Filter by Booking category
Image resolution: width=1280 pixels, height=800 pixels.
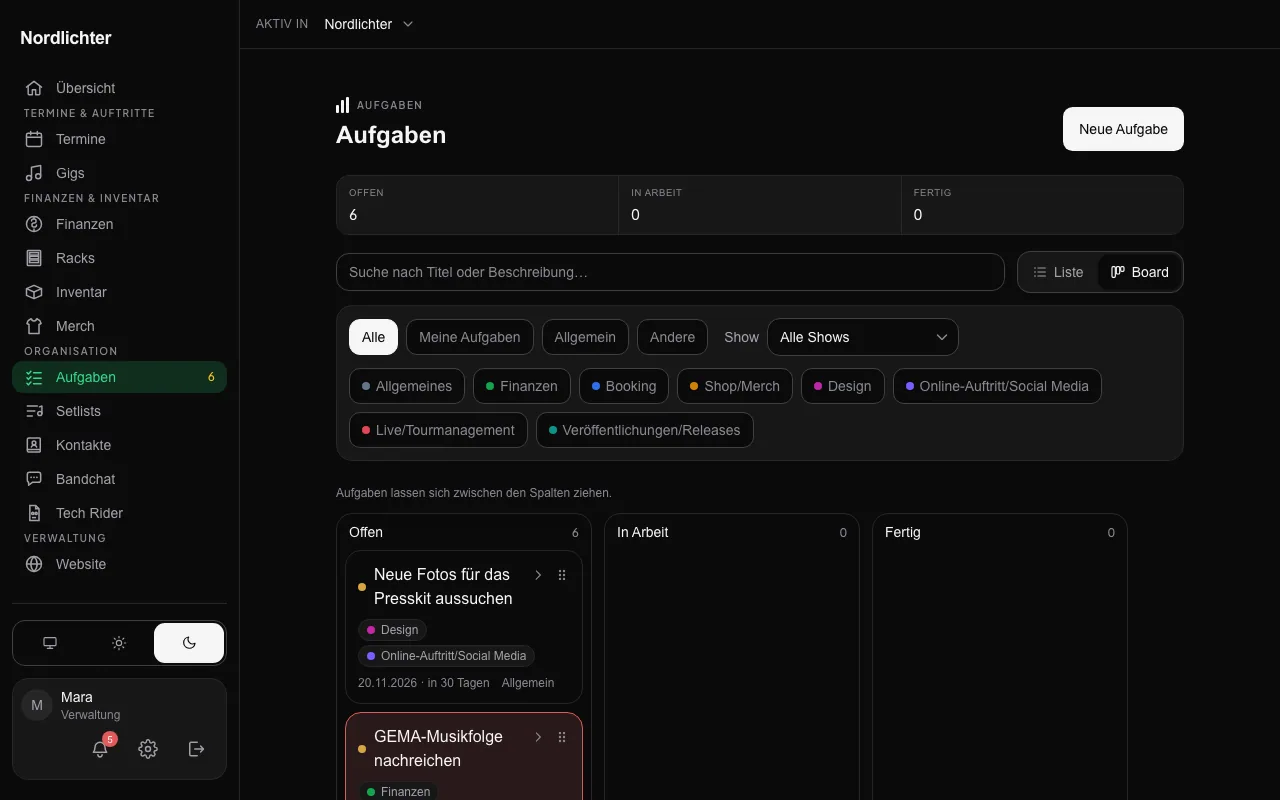click(623, 386)
